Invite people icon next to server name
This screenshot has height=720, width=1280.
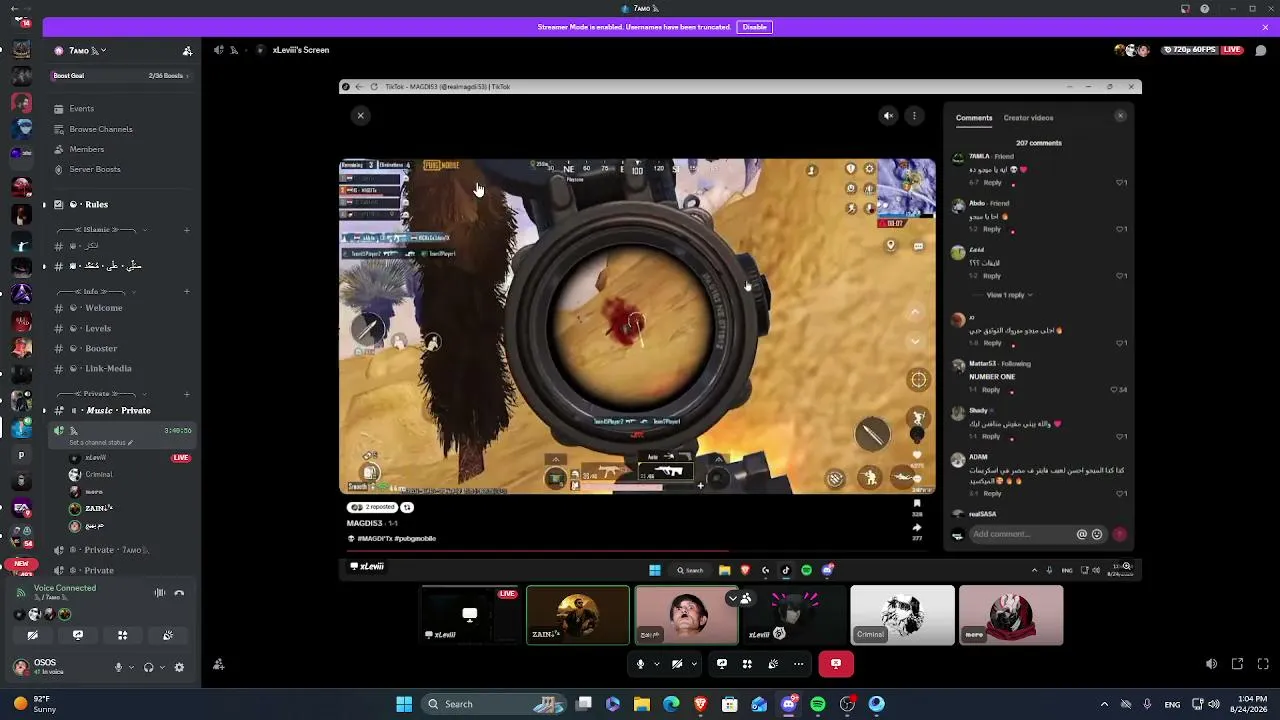pos(187,50)
